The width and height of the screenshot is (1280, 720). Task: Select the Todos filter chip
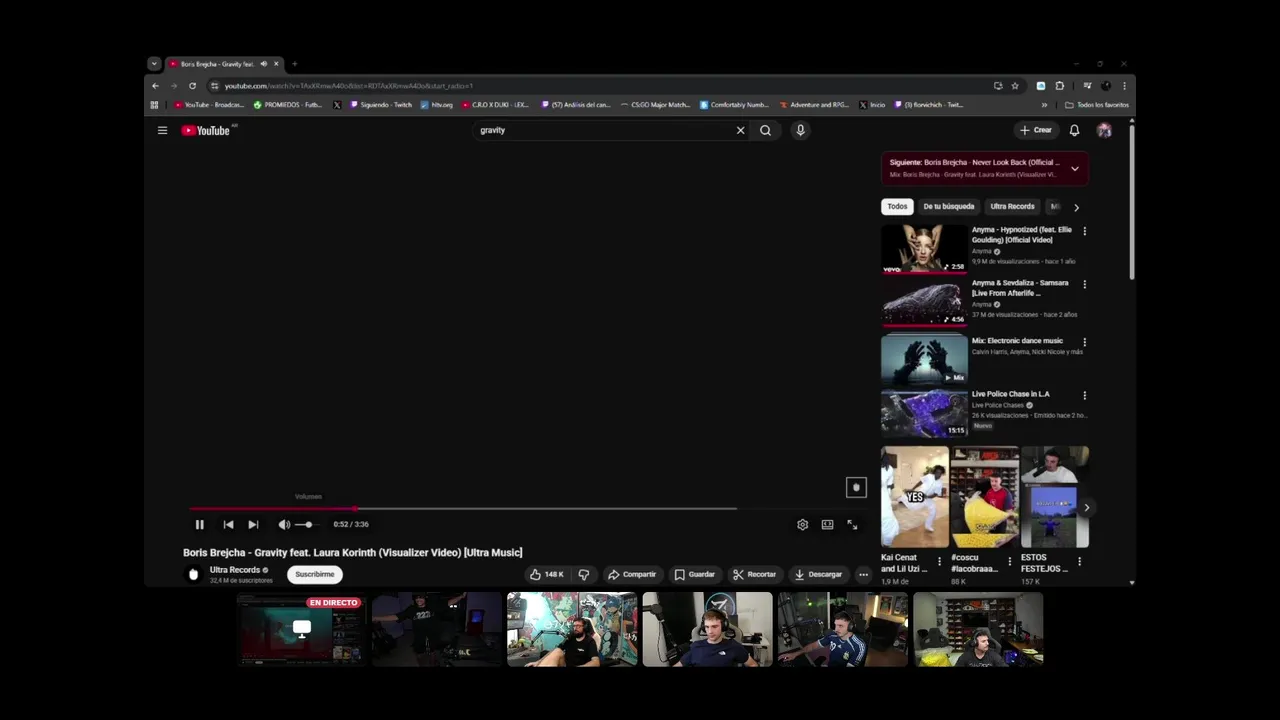(x=897, y=206)
